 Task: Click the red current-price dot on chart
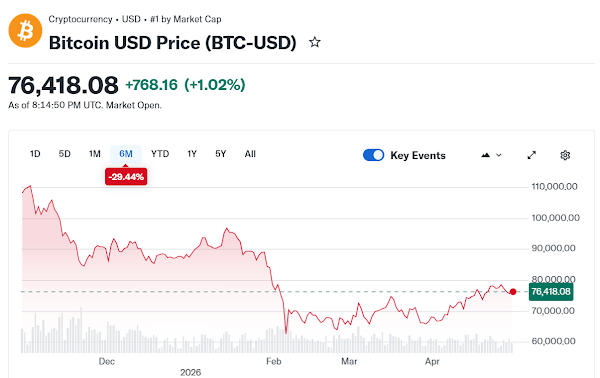point(513,292)
